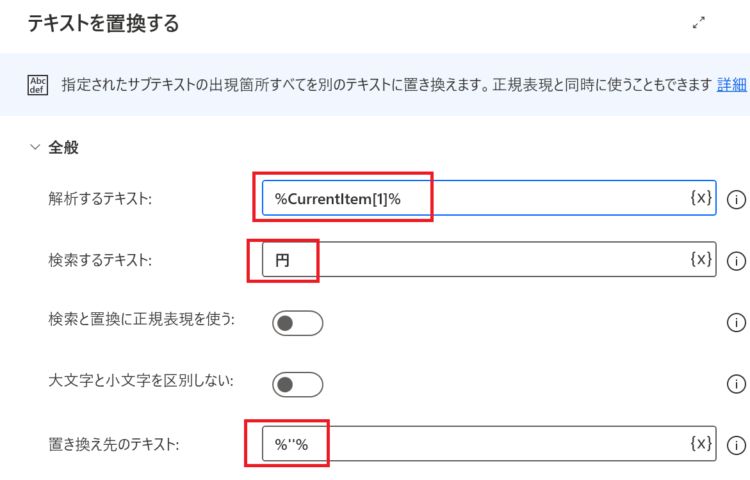The width and height of the screenshot is (750, 480).
Task: Show info for 検索するテキスト
Action: point(736,261)
